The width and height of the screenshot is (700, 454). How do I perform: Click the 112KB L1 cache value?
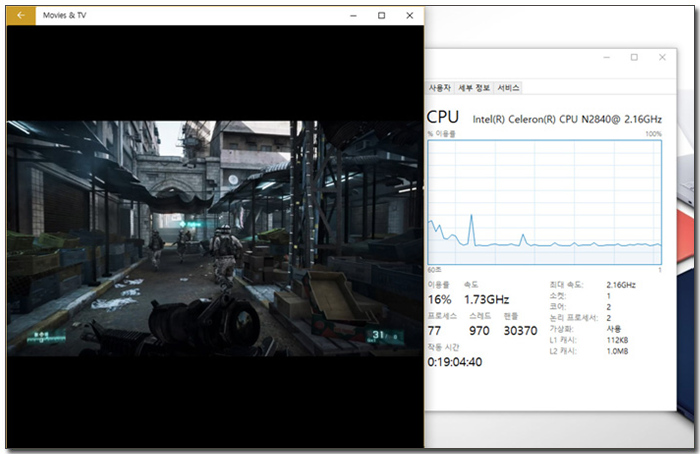(617, 340)
